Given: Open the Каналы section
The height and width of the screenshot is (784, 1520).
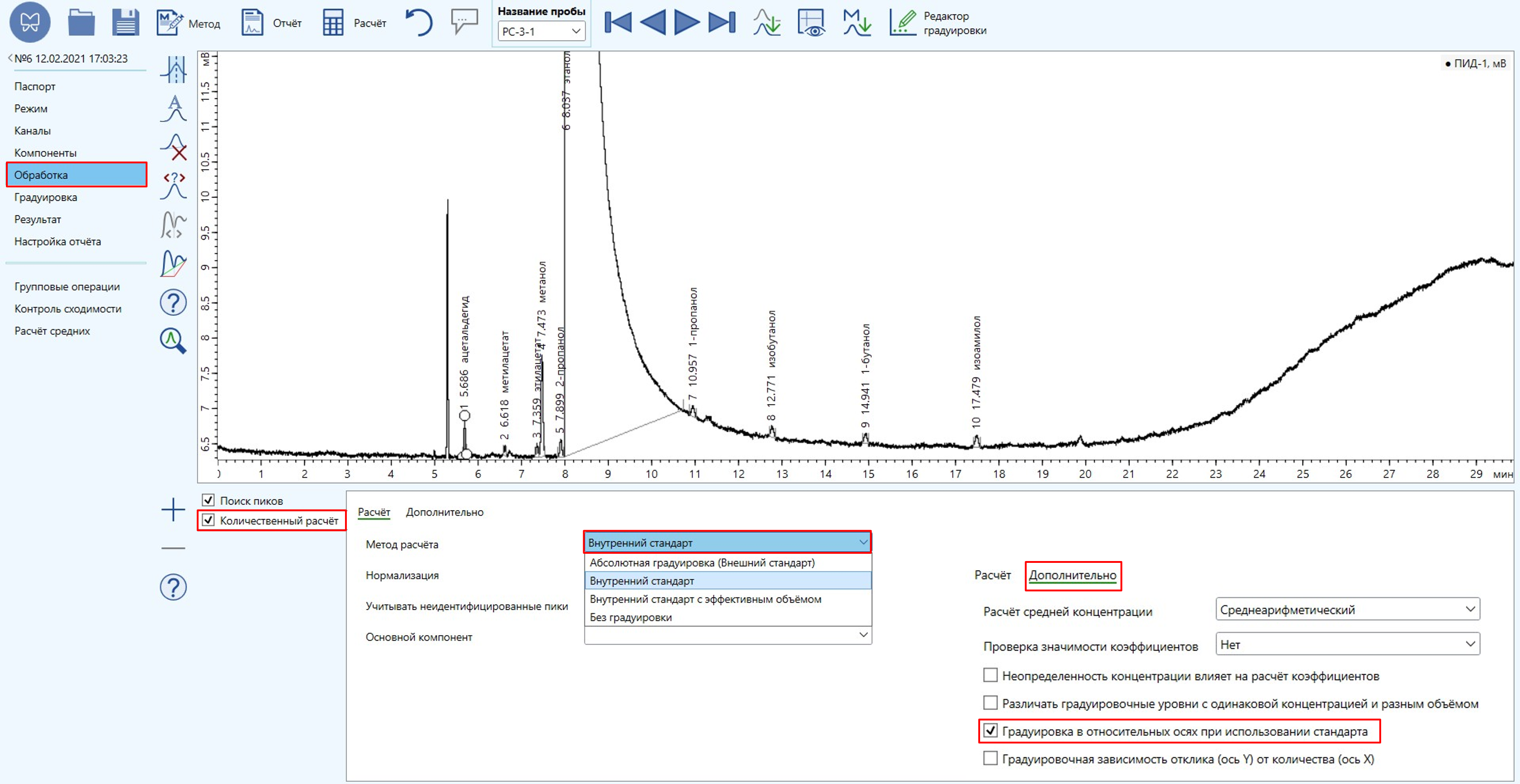Looking at the screenshot, I should [x=32, y=131].
